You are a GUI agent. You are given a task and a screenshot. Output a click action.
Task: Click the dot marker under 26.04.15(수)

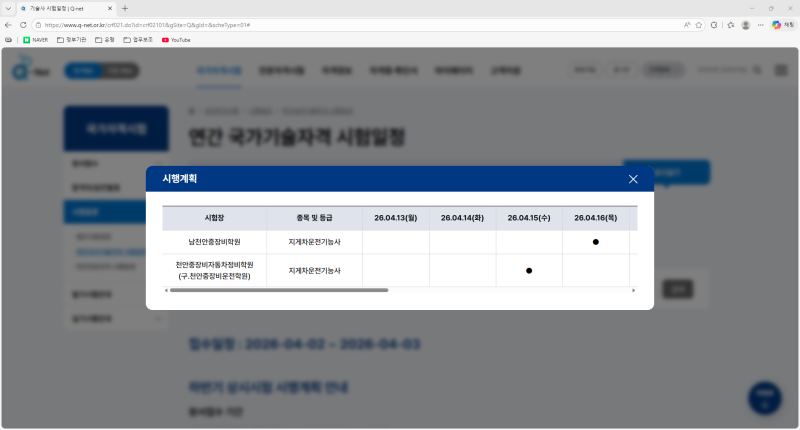coord(529,270)
